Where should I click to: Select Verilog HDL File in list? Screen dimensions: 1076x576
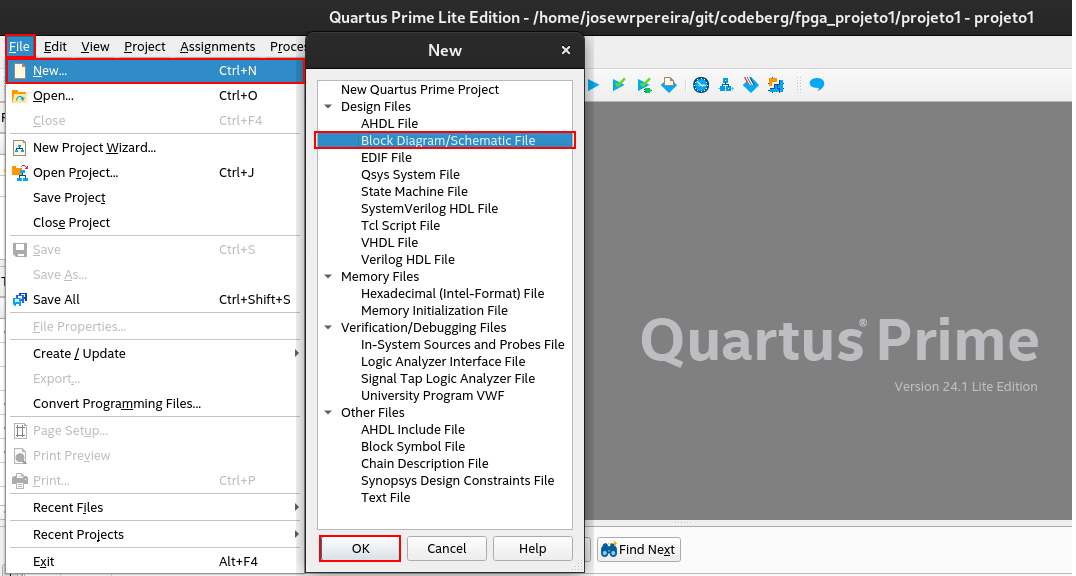tap(407, 259)
